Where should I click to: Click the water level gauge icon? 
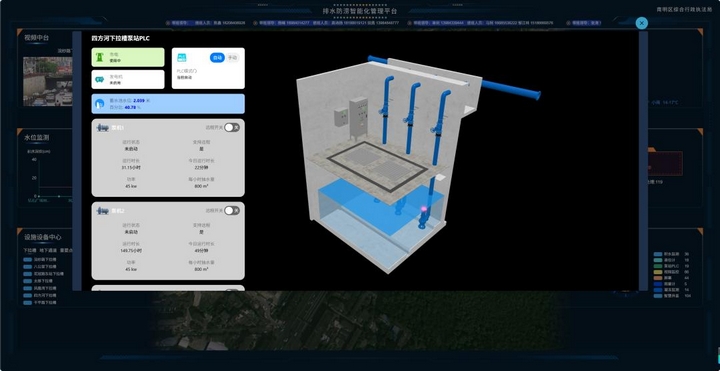(x=99, y=104)
